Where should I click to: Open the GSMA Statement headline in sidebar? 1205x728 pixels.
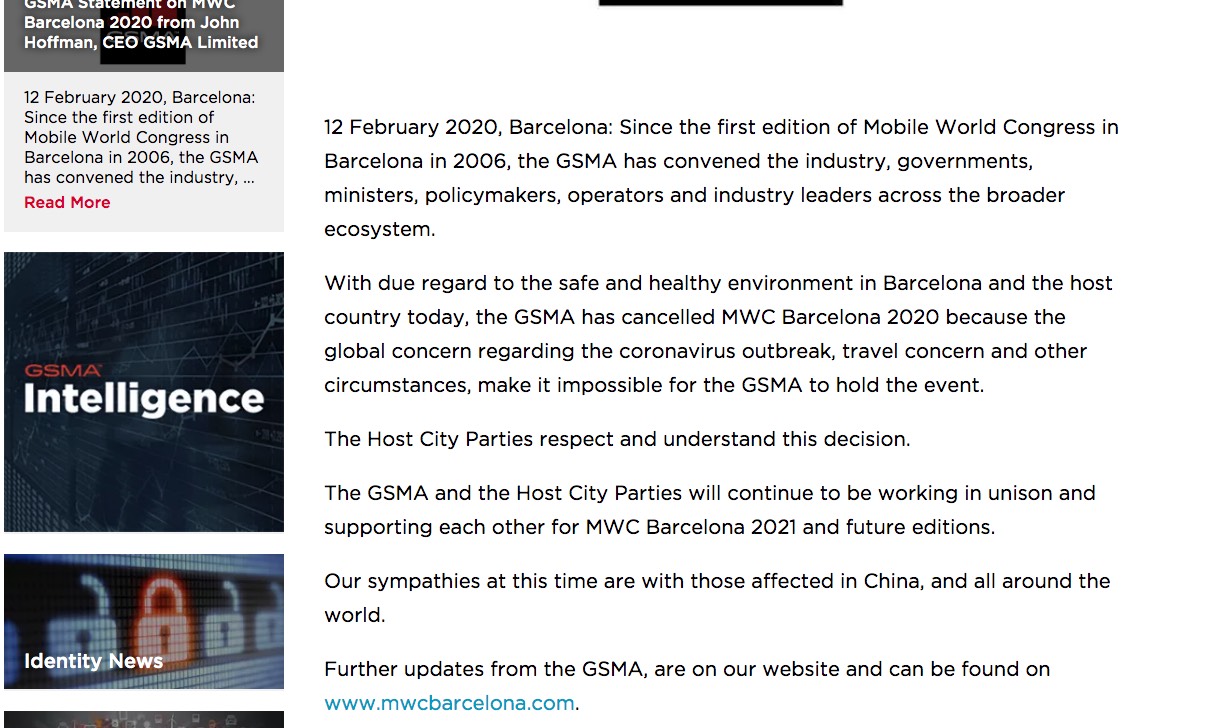point(141,24)
